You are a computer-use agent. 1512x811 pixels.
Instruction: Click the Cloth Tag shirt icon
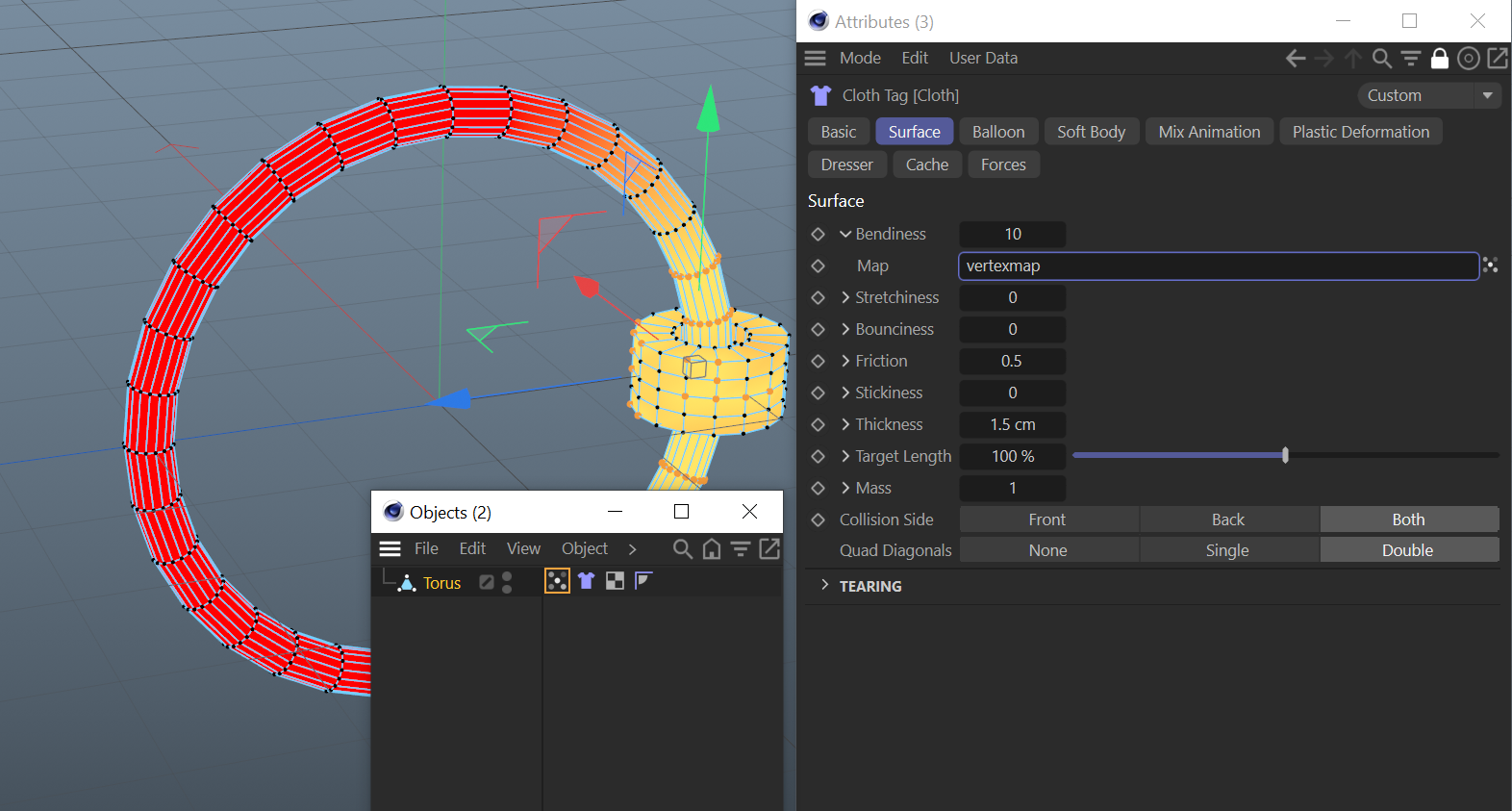tap(820, 95)
